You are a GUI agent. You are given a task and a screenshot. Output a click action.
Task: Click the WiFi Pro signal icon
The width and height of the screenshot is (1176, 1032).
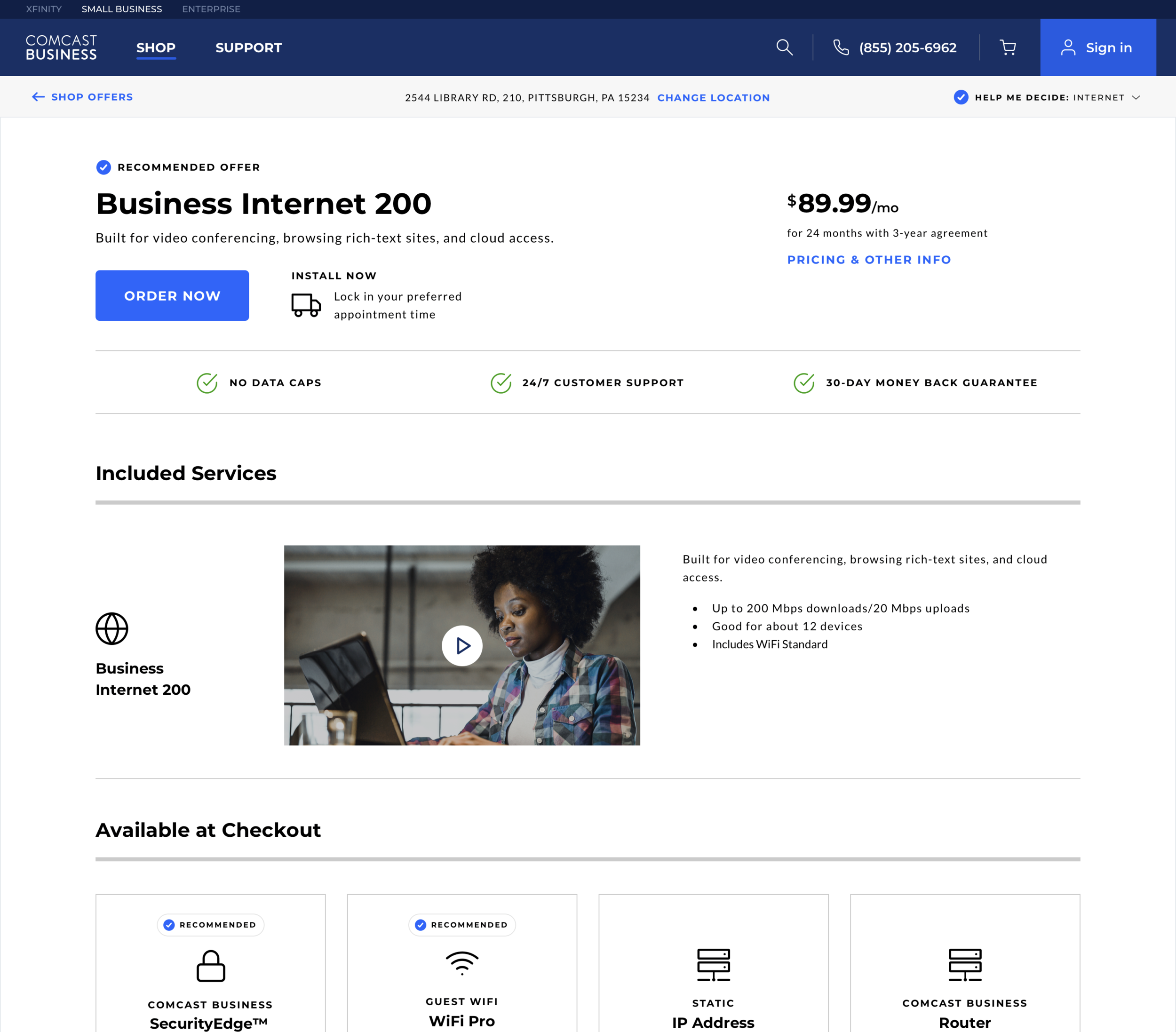[461, 963]
